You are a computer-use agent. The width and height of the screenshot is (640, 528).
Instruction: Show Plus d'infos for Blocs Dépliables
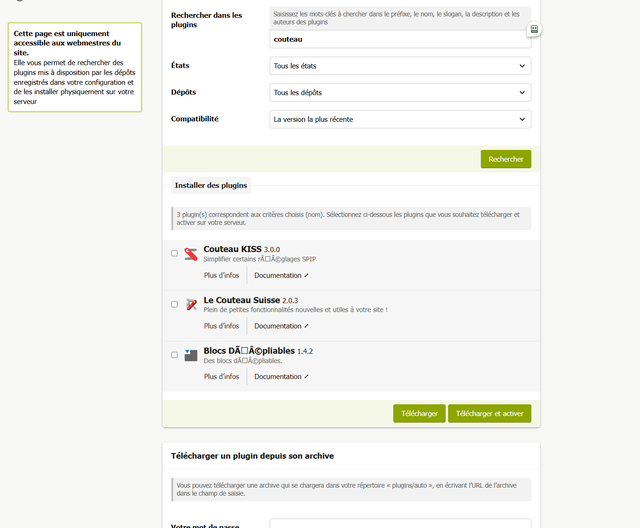[x=221, y=377]
